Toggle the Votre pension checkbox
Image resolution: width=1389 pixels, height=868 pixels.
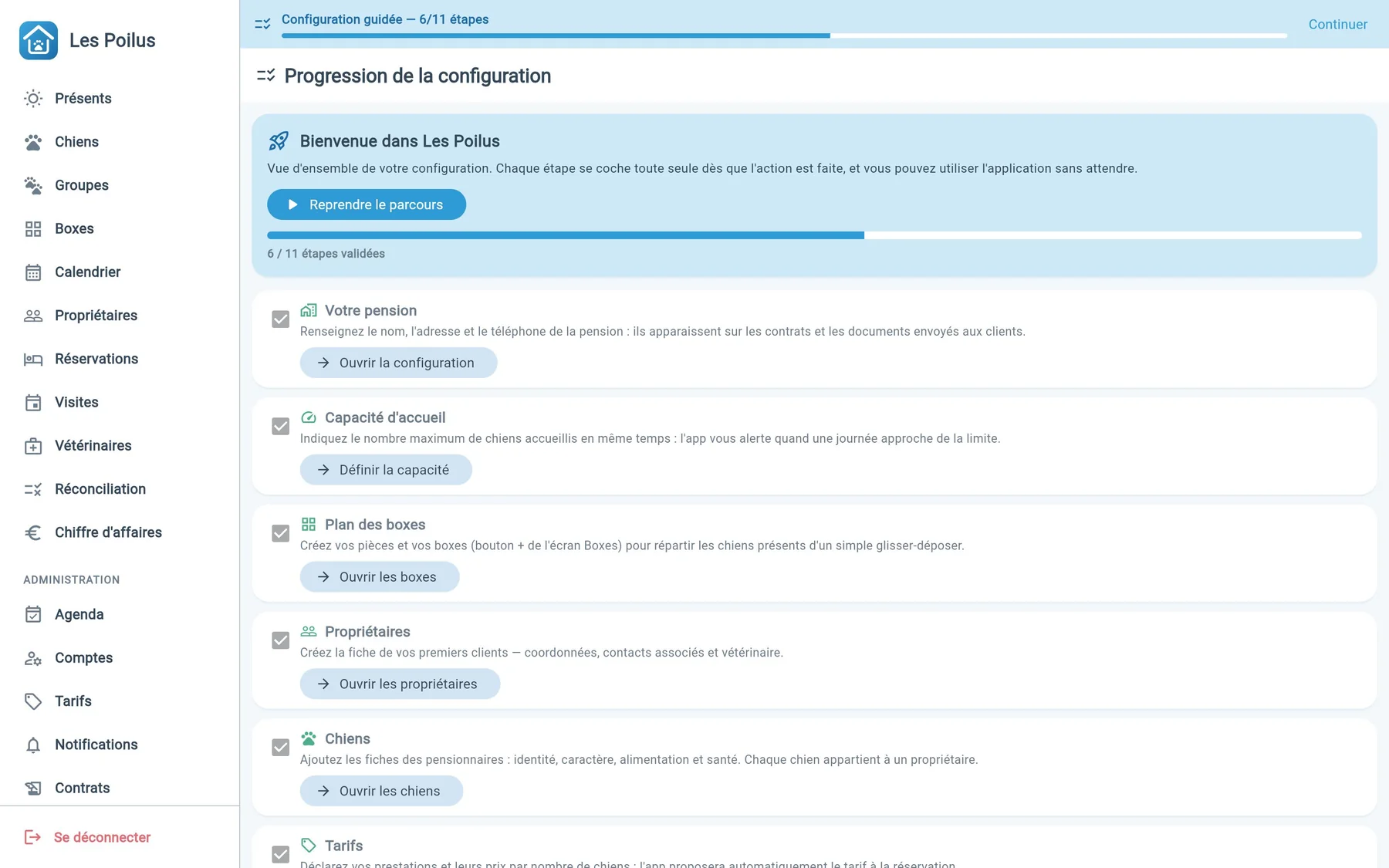(281, 319)
